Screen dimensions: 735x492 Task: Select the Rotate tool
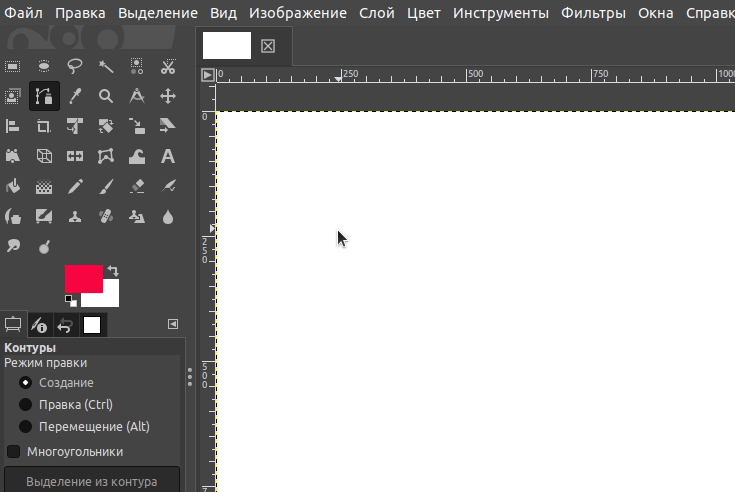(x=106, y=127)
